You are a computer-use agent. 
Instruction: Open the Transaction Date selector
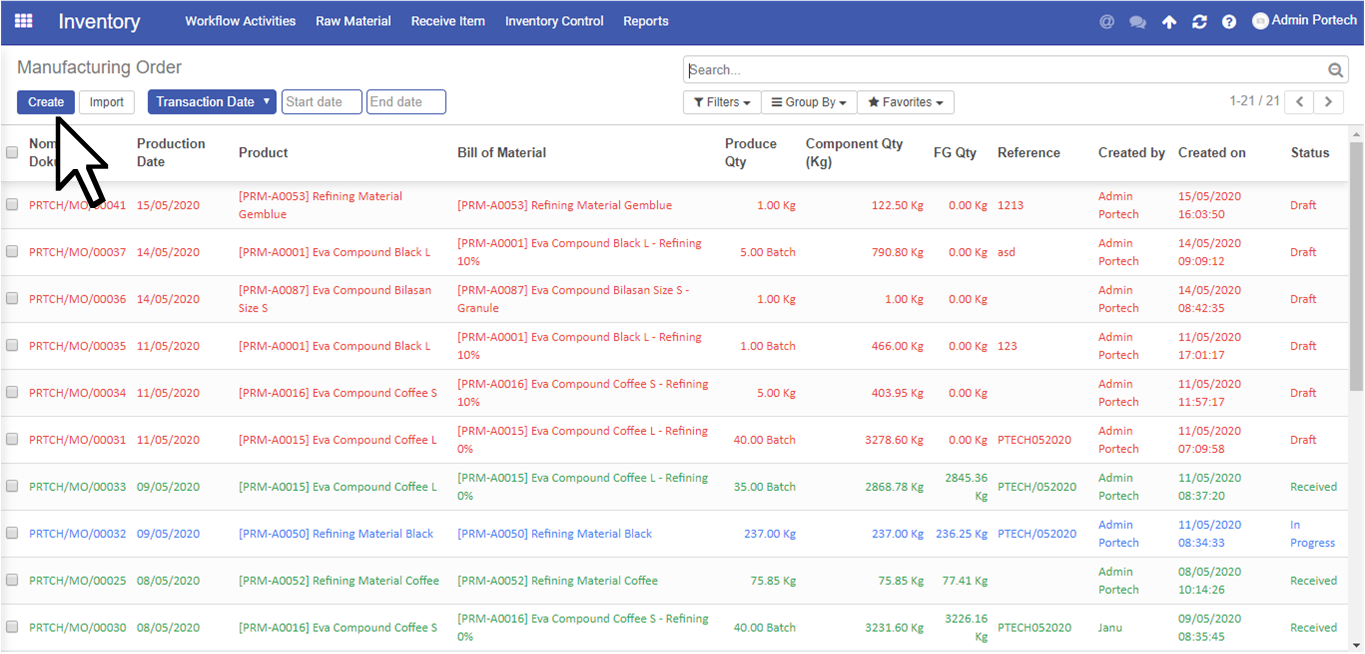[x=212, y=102]
